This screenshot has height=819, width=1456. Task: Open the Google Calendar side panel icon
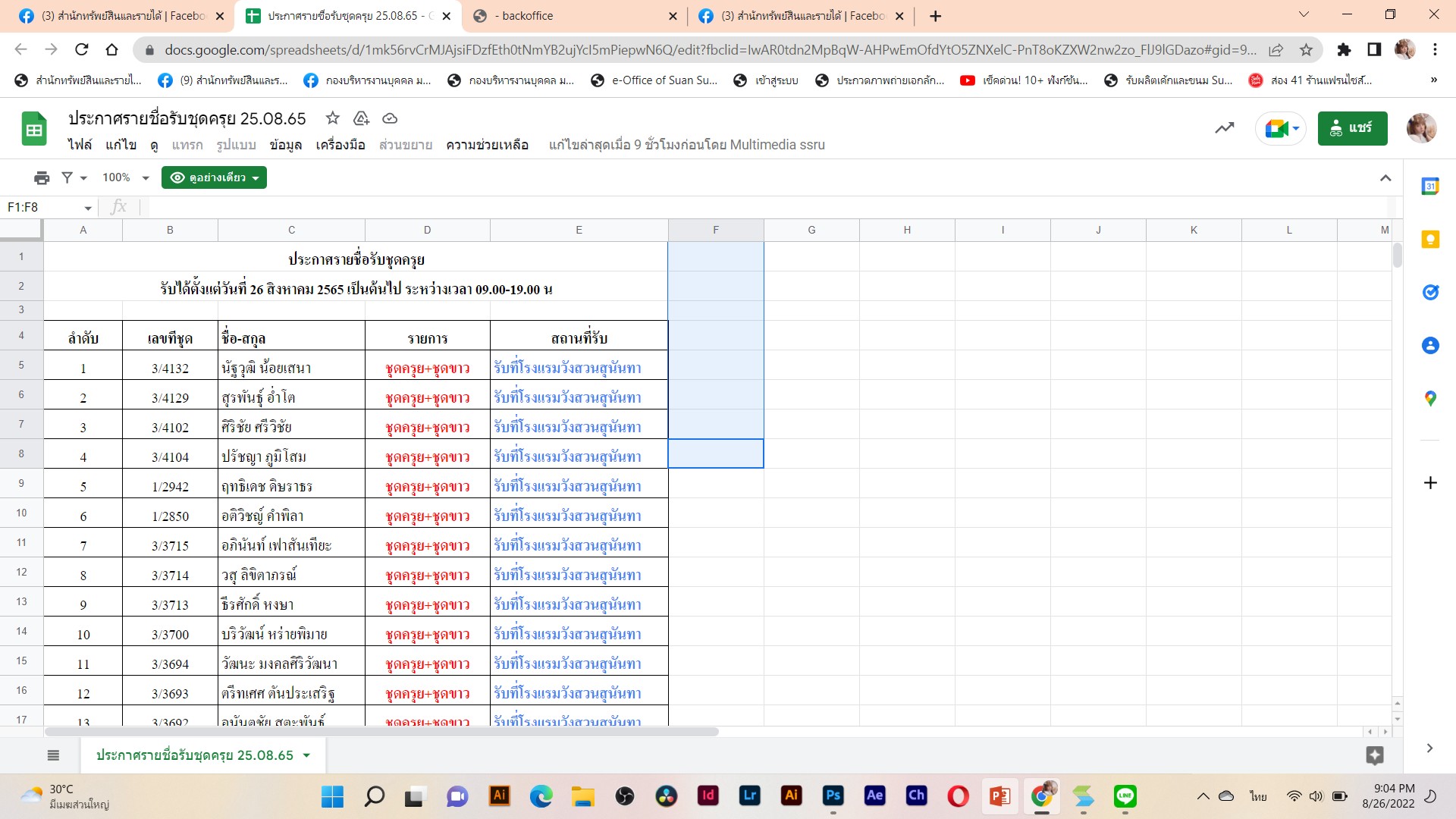coord(1430,187)
